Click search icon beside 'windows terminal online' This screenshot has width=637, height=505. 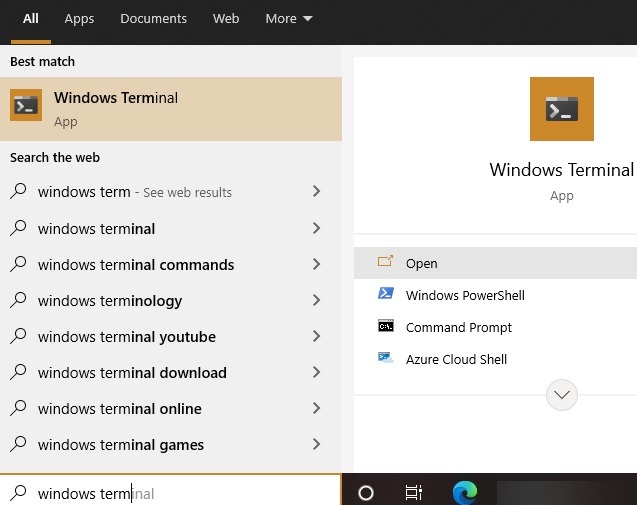tap(18, 408)
